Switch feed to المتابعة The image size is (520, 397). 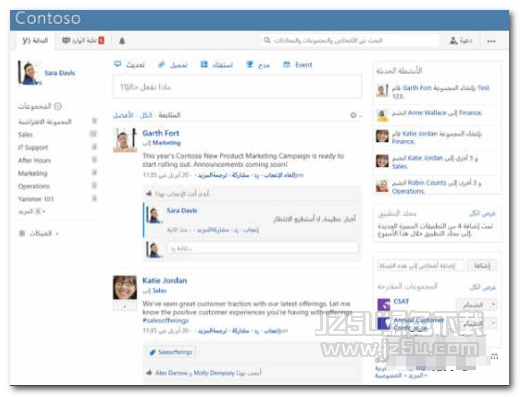coord(169,115)
